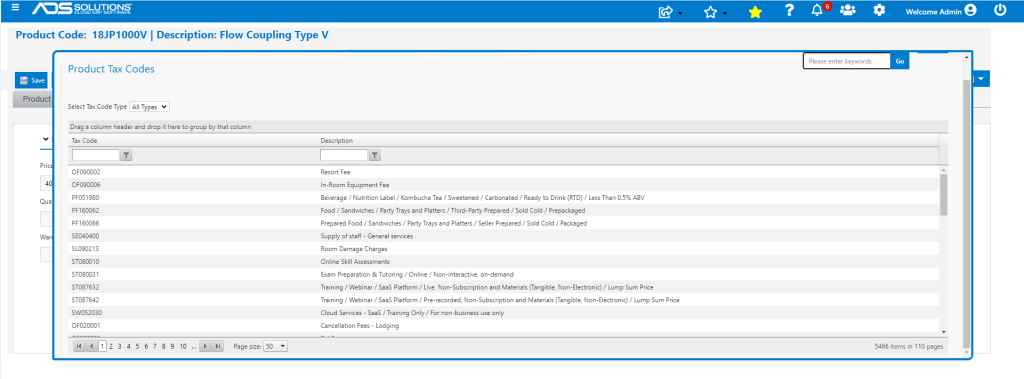Select tax code row ST087642

504,300
